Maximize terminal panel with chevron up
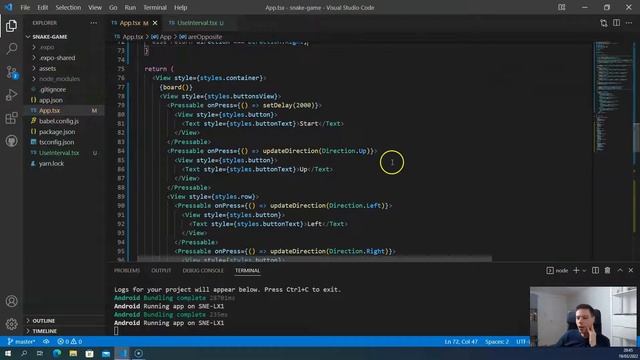The width and height of the screenshot is (640, 360). pyautogui.click(x=620, y=270)
